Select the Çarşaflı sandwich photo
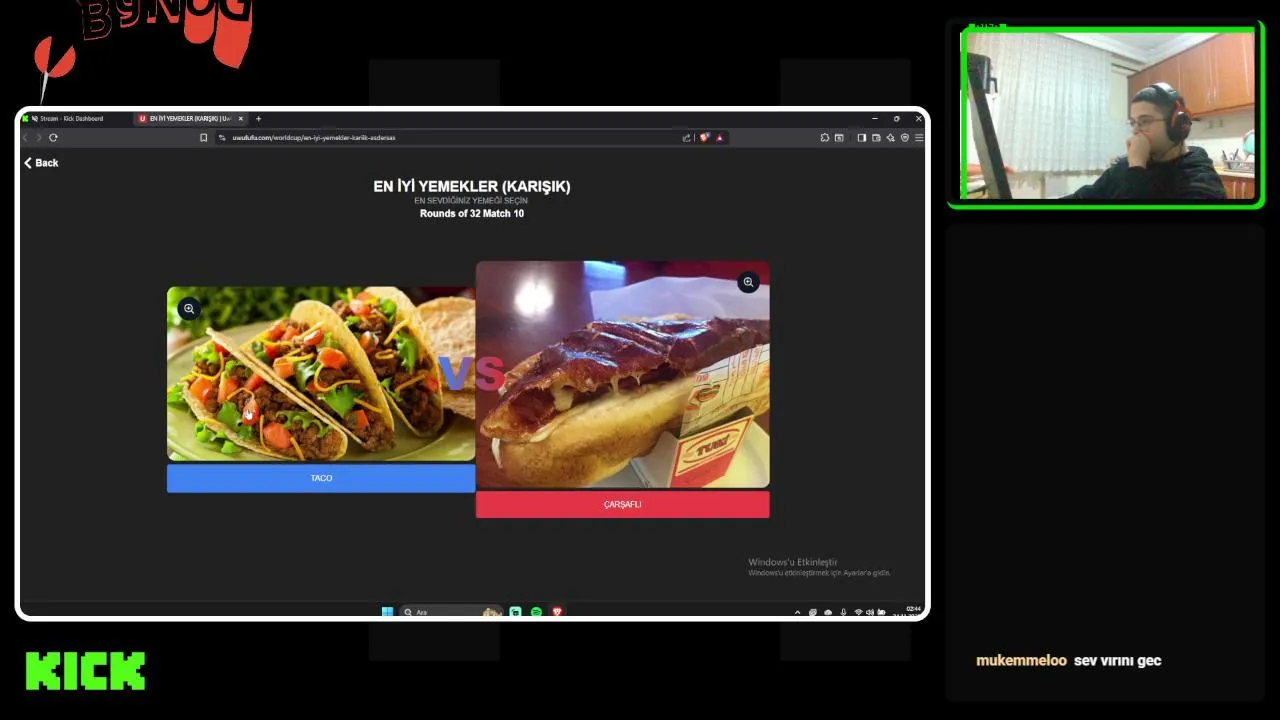 pos(622,375)
